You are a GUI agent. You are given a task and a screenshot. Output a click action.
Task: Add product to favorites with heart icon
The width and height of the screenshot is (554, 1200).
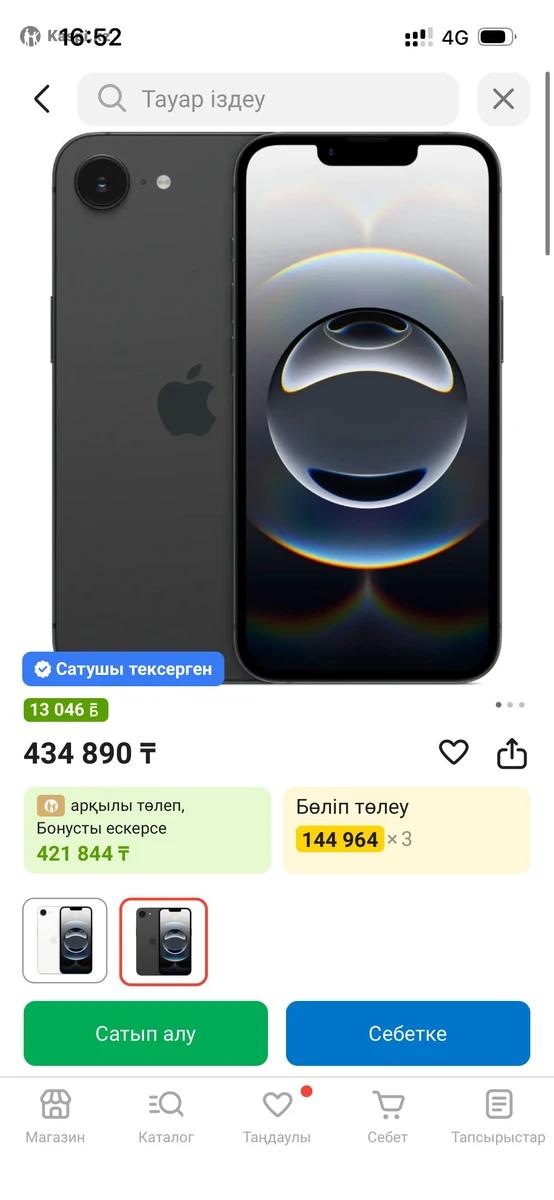(x=454, y=752)
